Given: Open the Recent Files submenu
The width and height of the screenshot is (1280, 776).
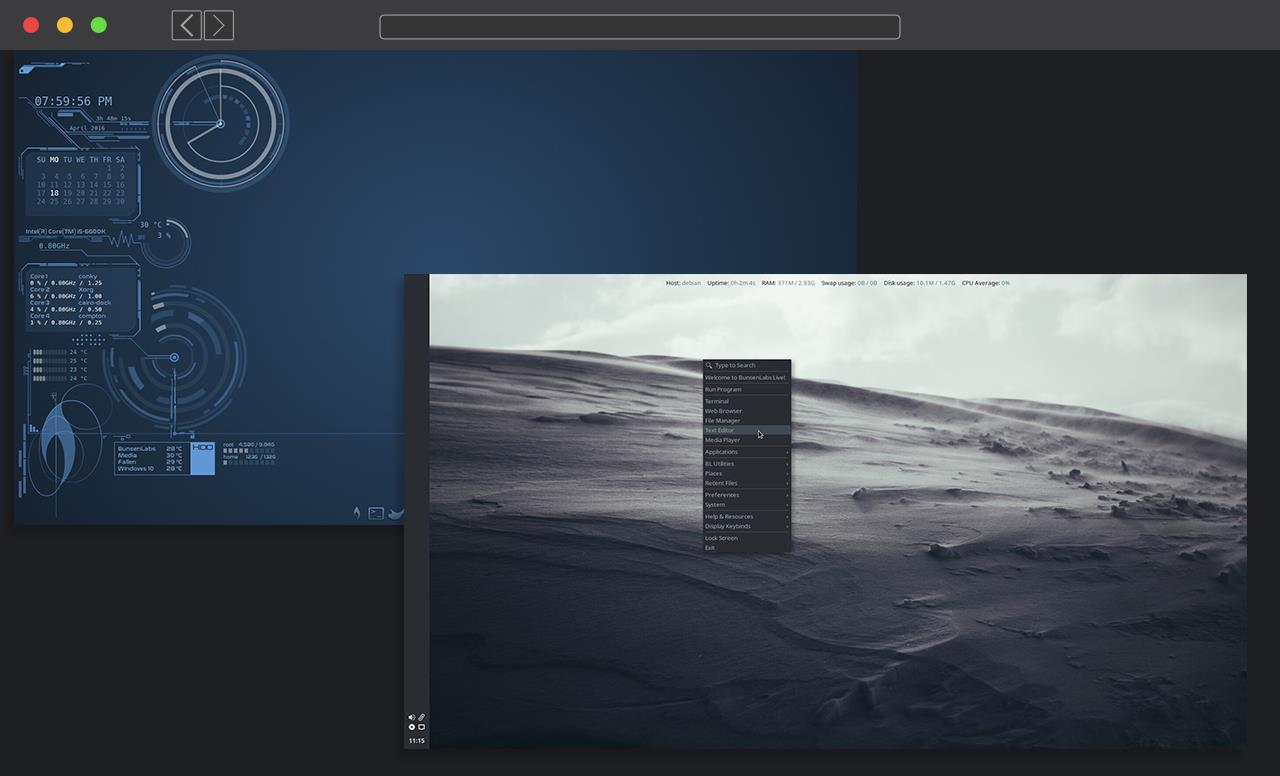Looking at the screenshot, I should [x=746, y=483].
